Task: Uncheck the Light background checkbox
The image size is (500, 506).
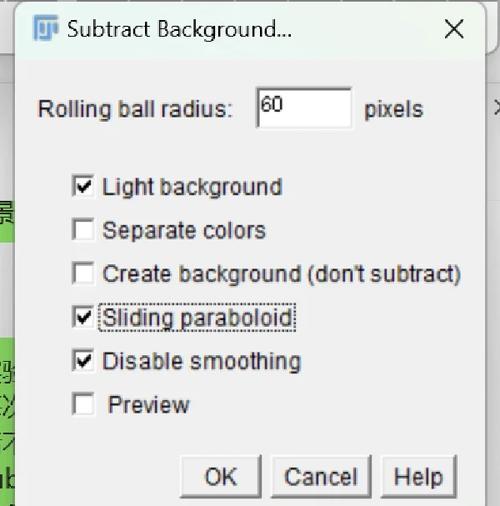Action: coord(83,186)
